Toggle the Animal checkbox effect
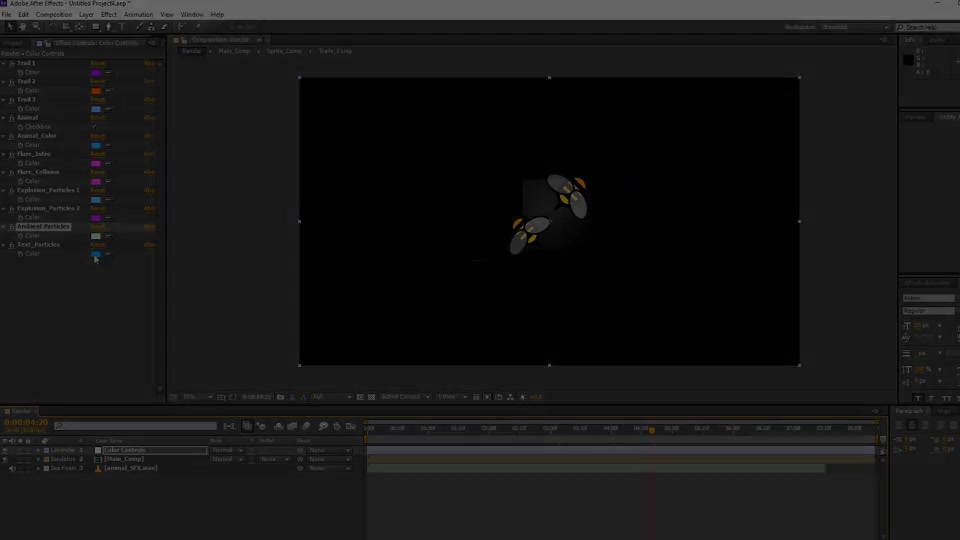Screen dimensions: 960x540 [94, 127]
